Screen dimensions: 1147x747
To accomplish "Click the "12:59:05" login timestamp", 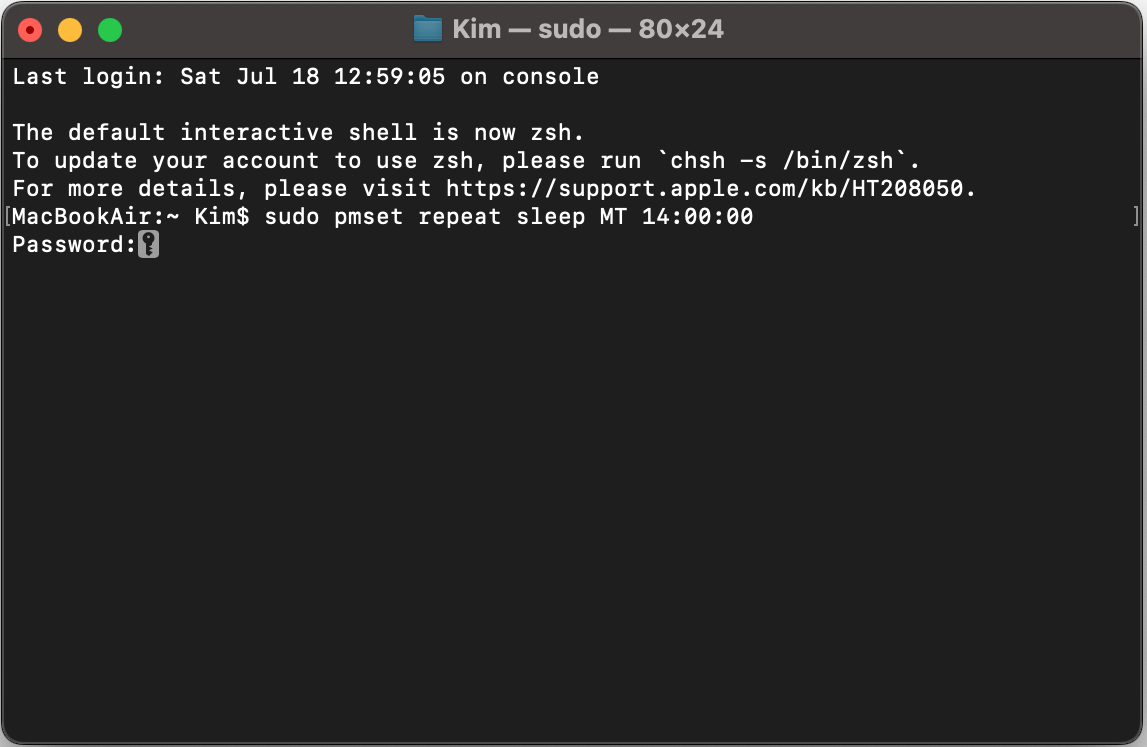I will [390, 76].
